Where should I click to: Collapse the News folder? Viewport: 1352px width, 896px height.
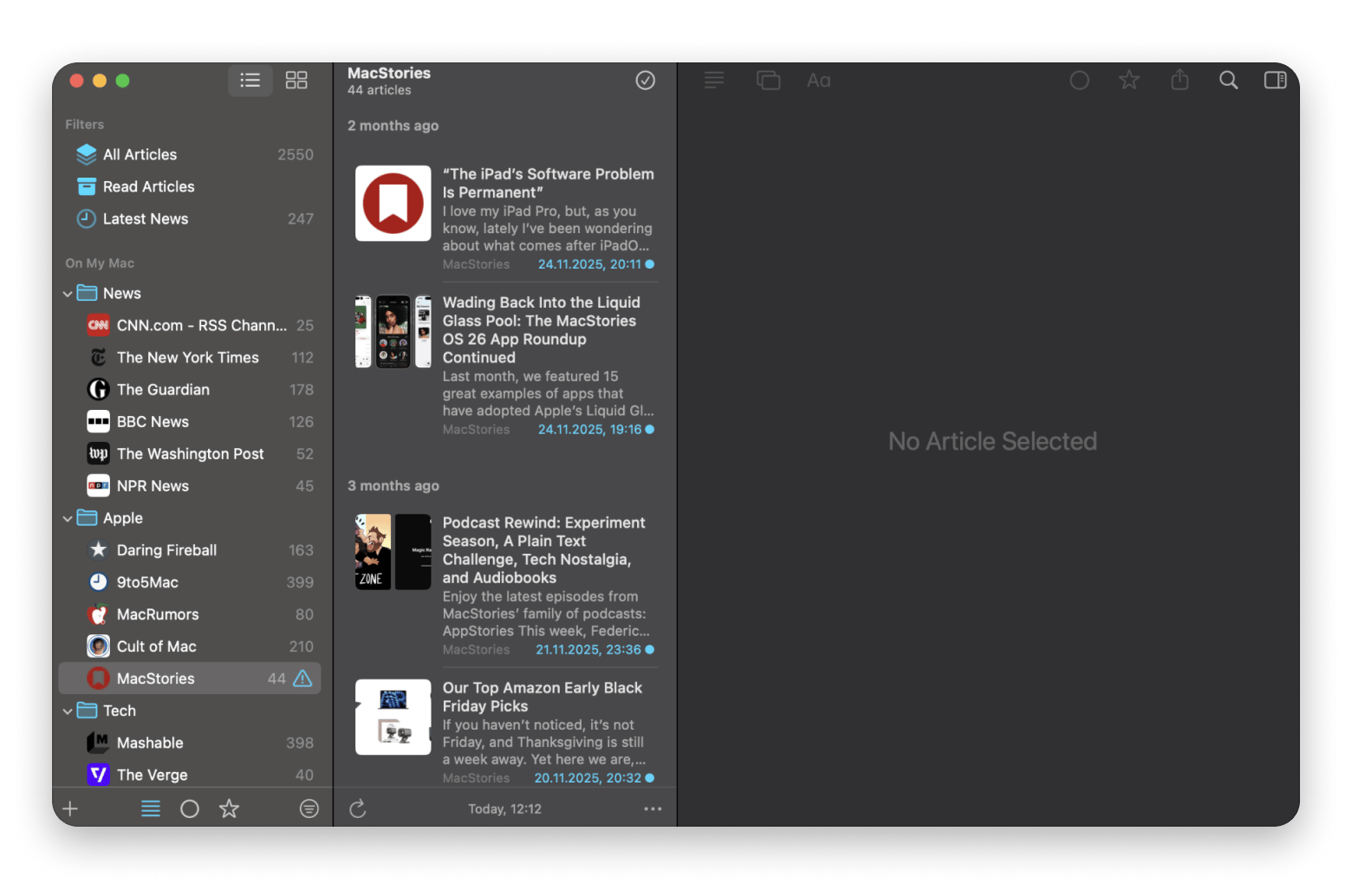[68, 293]
